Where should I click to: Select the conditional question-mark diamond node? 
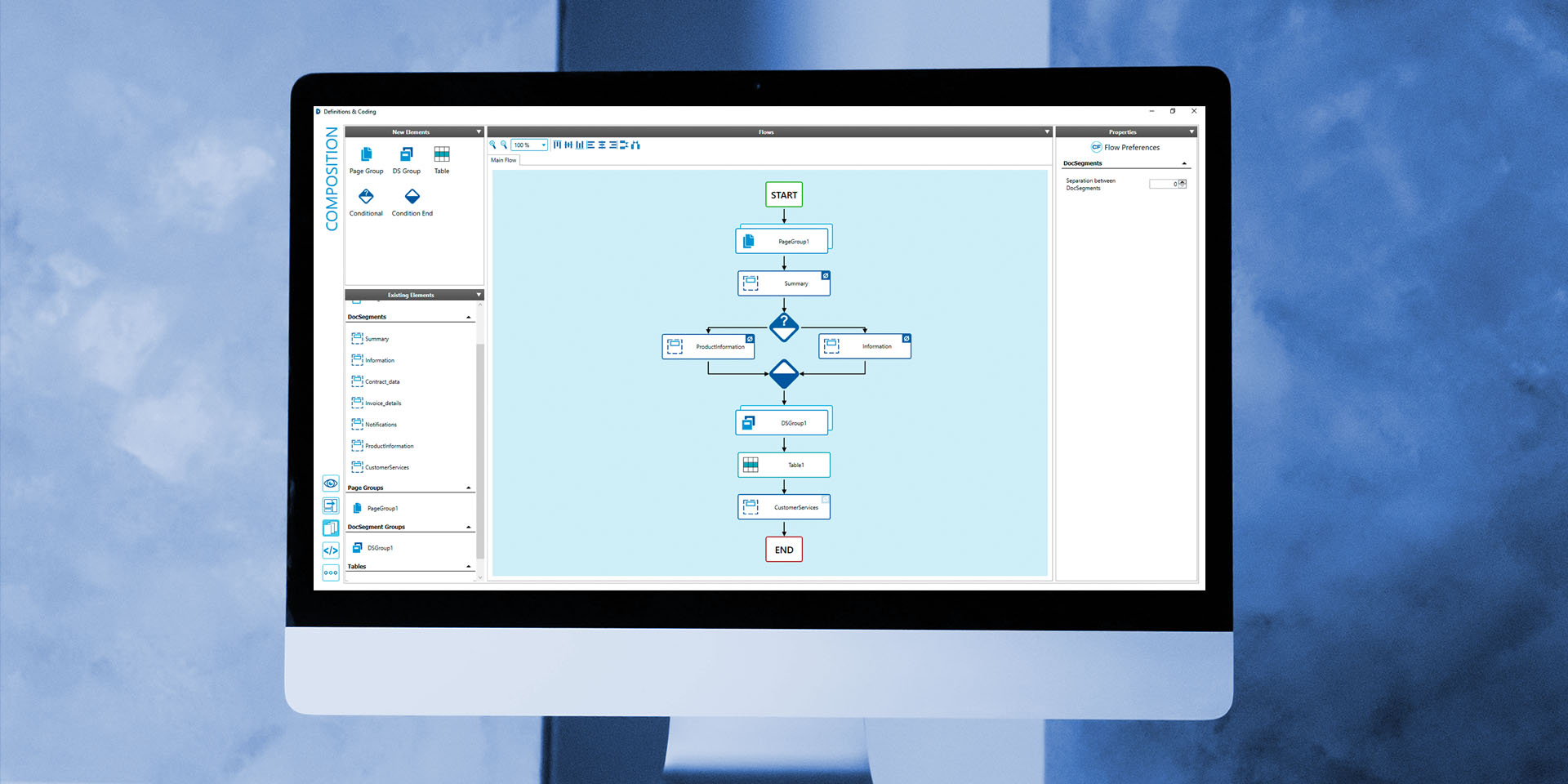(784, 327)
